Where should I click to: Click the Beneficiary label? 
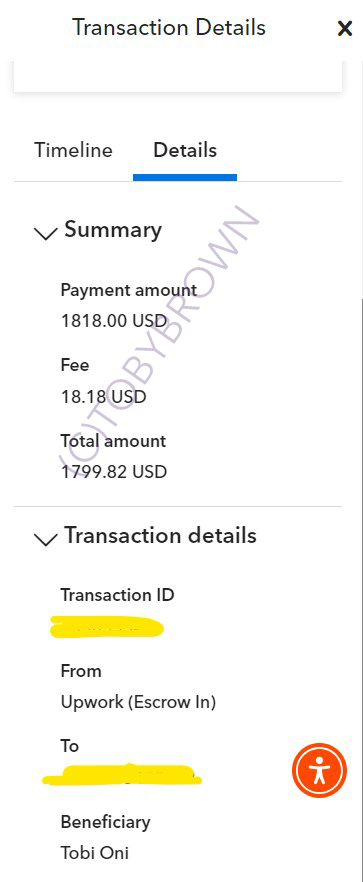click(x=105, y=822)
